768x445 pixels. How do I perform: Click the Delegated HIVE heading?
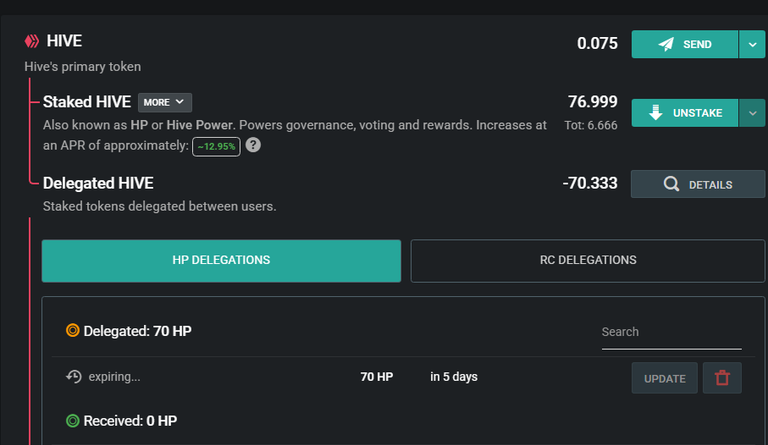(98, 183)
